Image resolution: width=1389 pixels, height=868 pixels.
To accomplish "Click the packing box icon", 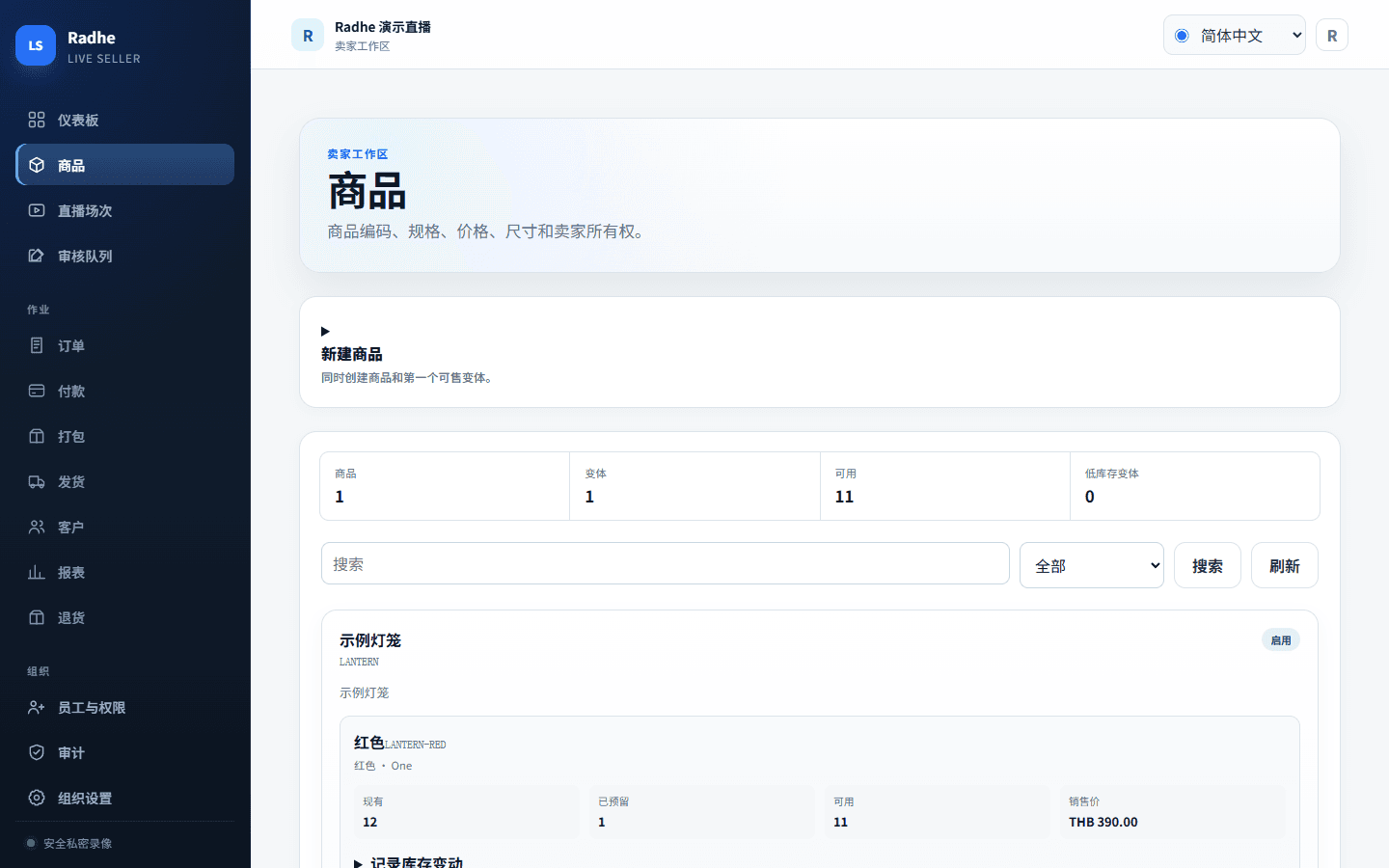I will (37, 436).
